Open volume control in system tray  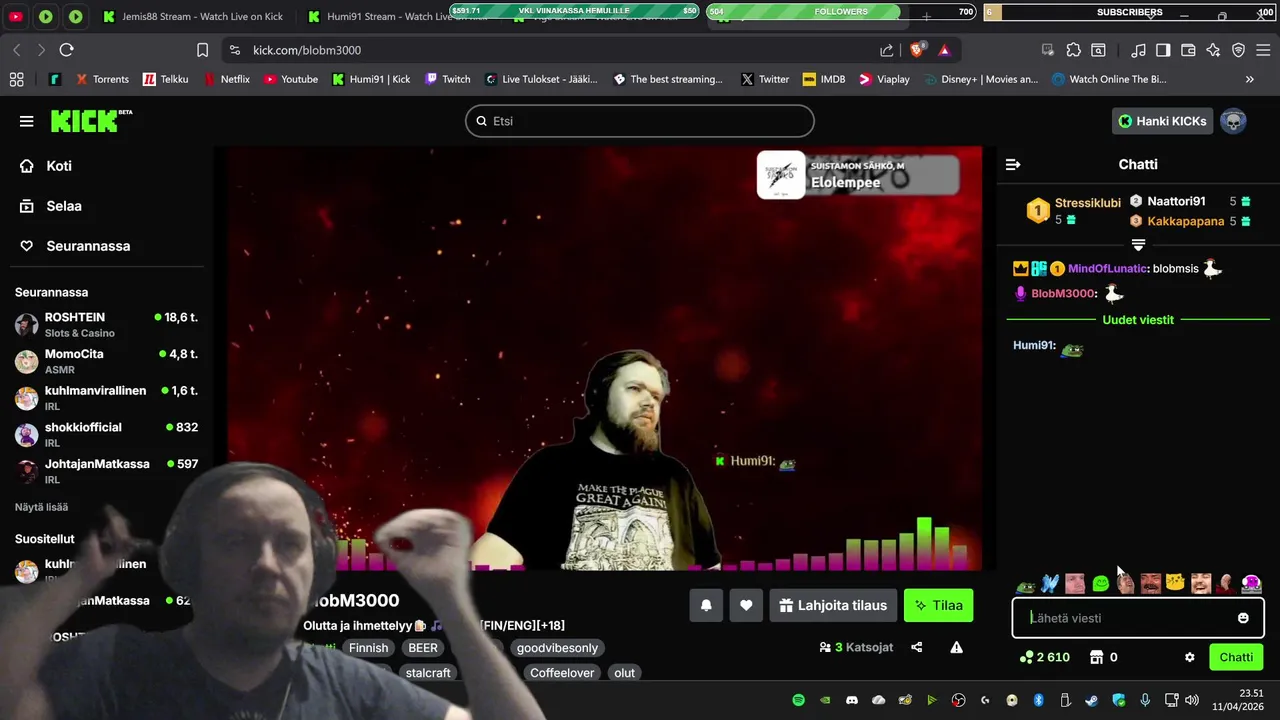pyautogui.click(x=1191, y=700)
